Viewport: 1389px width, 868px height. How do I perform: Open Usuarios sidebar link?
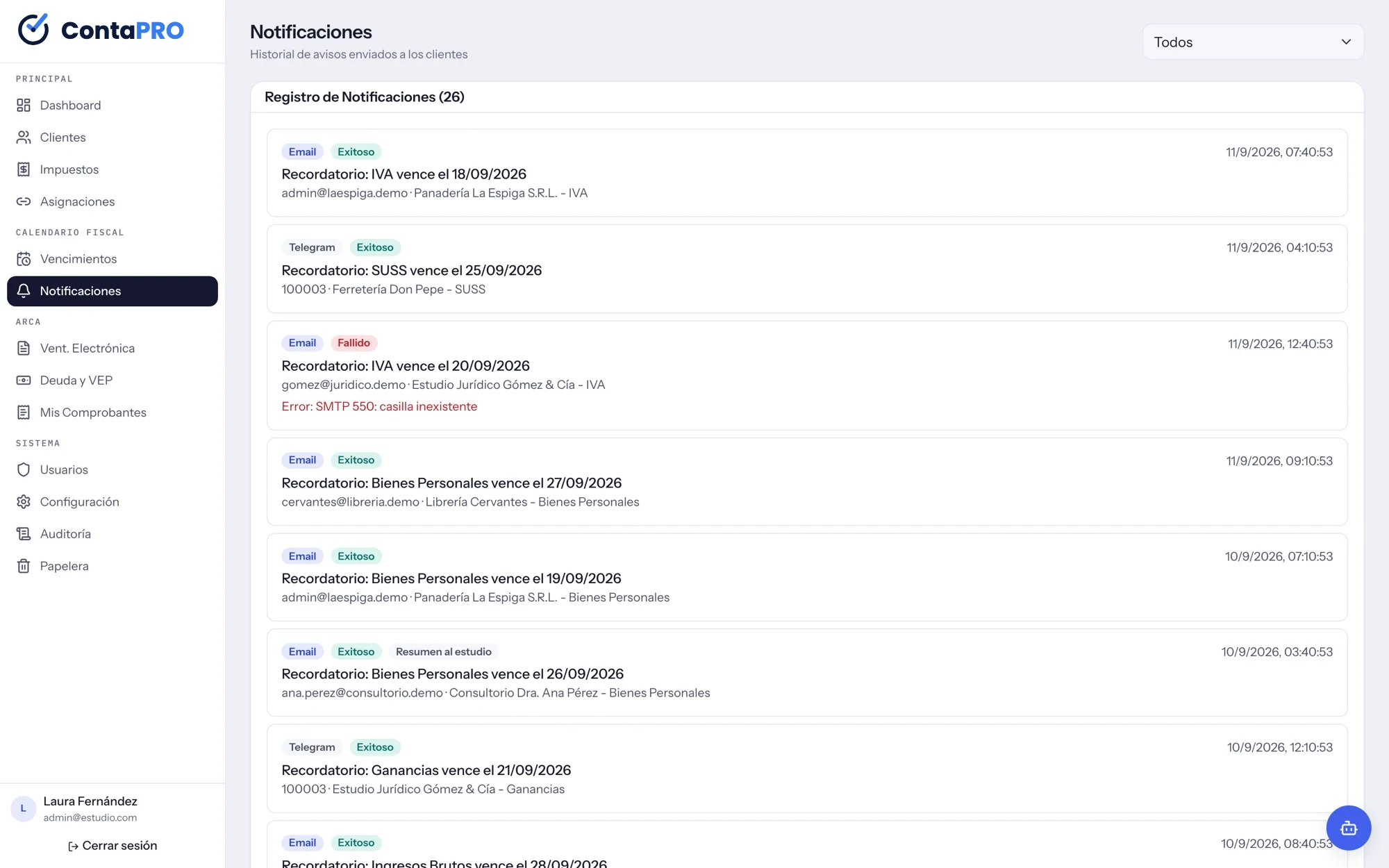pos(113,470)
